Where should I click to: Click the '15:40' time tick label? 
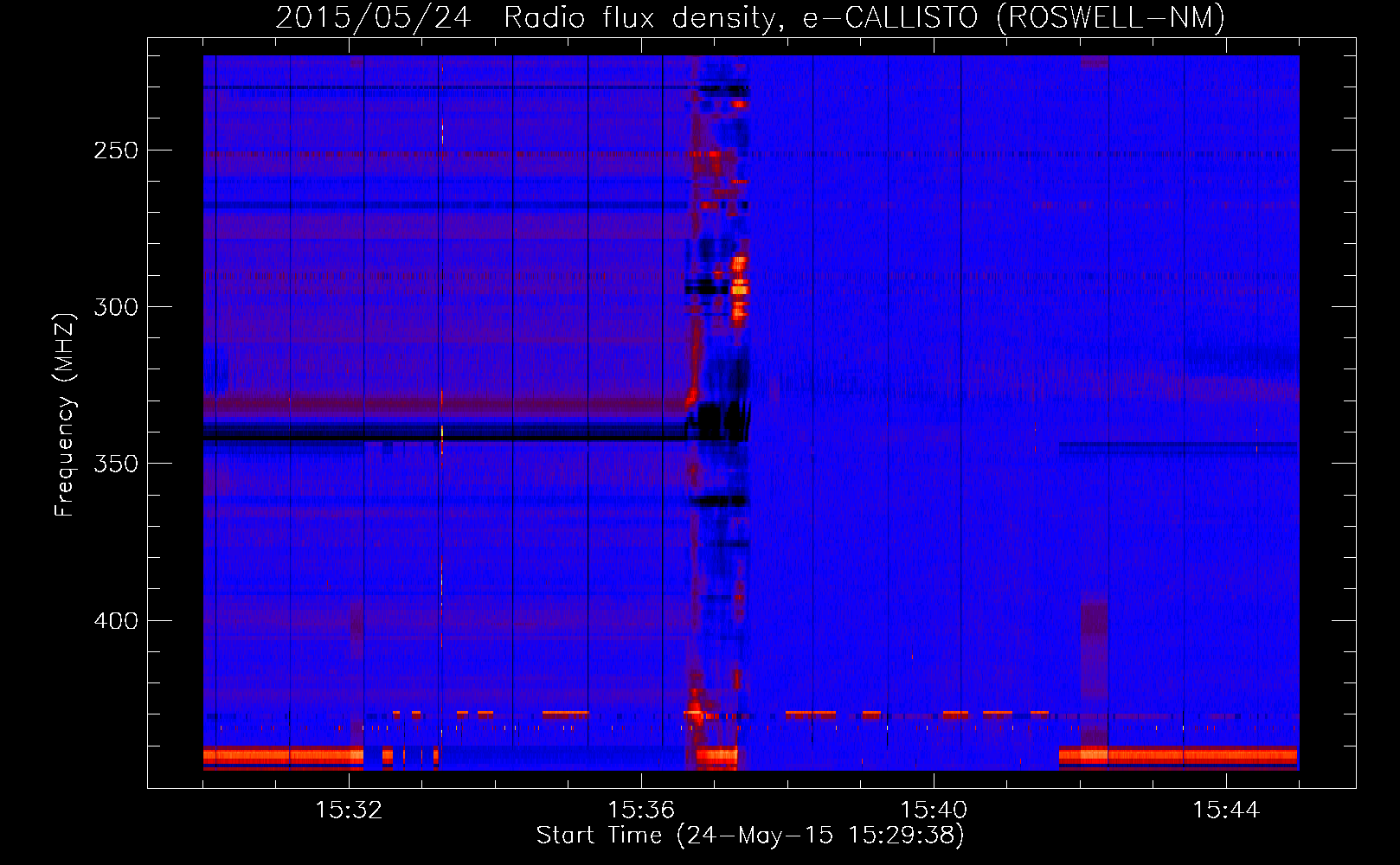(934, 810)
